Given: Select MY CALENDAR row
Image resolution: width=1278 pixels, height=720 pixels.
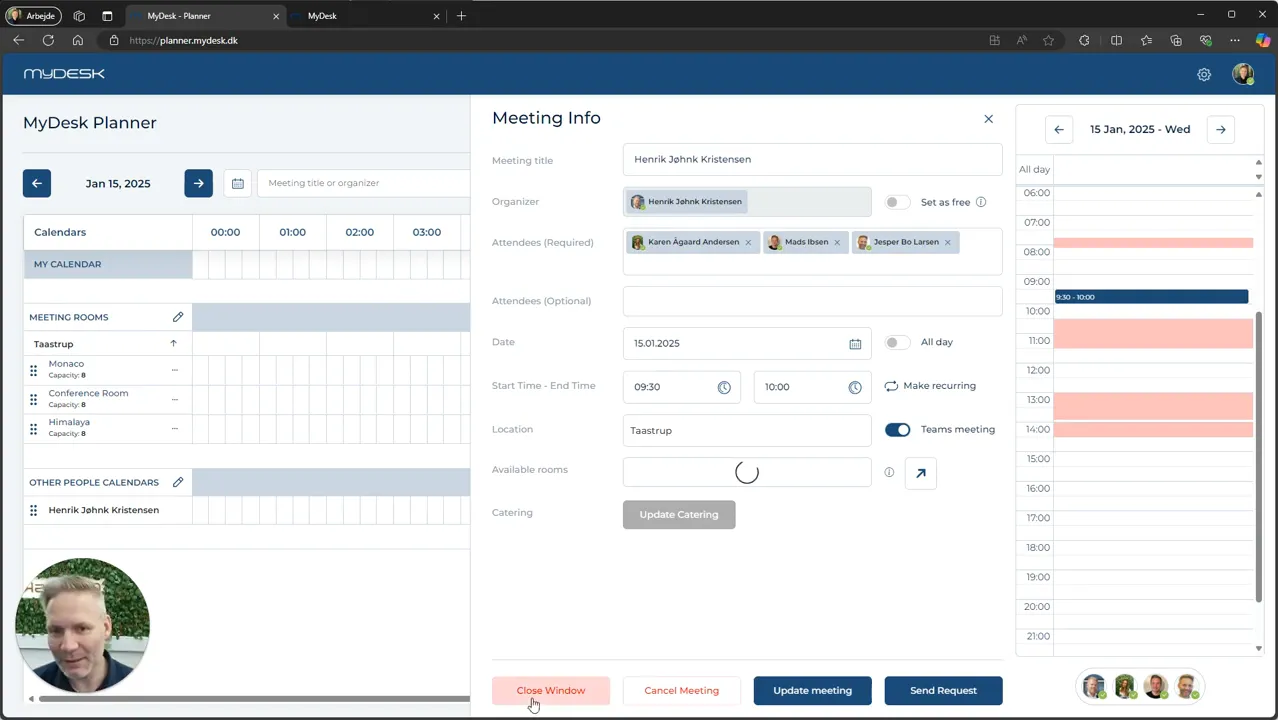Looking at the screenshot, I should pos(108,264).
